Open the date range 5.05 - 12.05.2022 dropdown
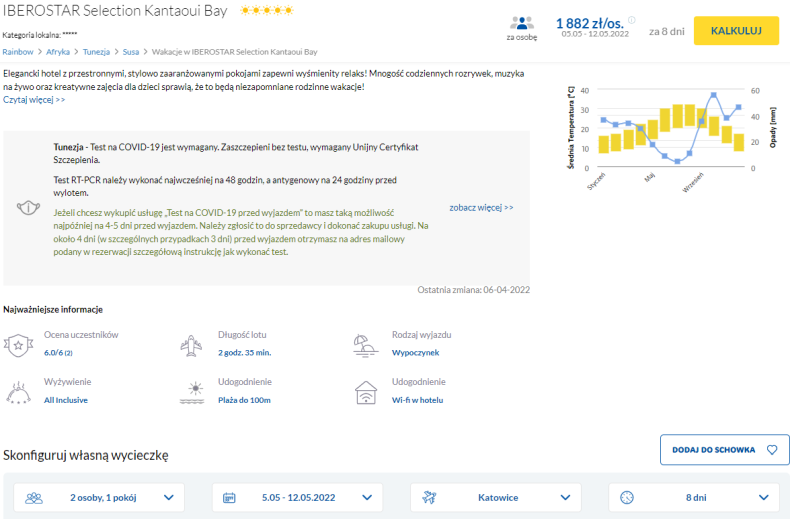The width and height of the screenshot is (790, 519). point(297,498)
